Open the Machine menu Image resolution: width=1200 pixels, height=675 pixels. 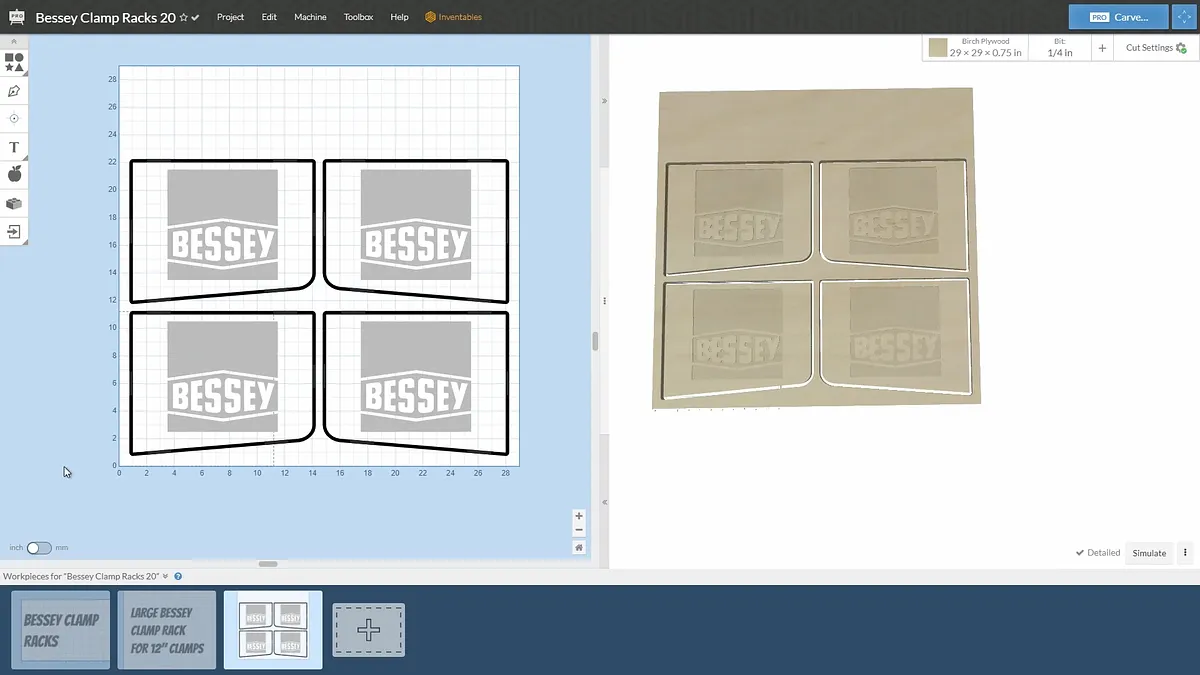point(310,17)
